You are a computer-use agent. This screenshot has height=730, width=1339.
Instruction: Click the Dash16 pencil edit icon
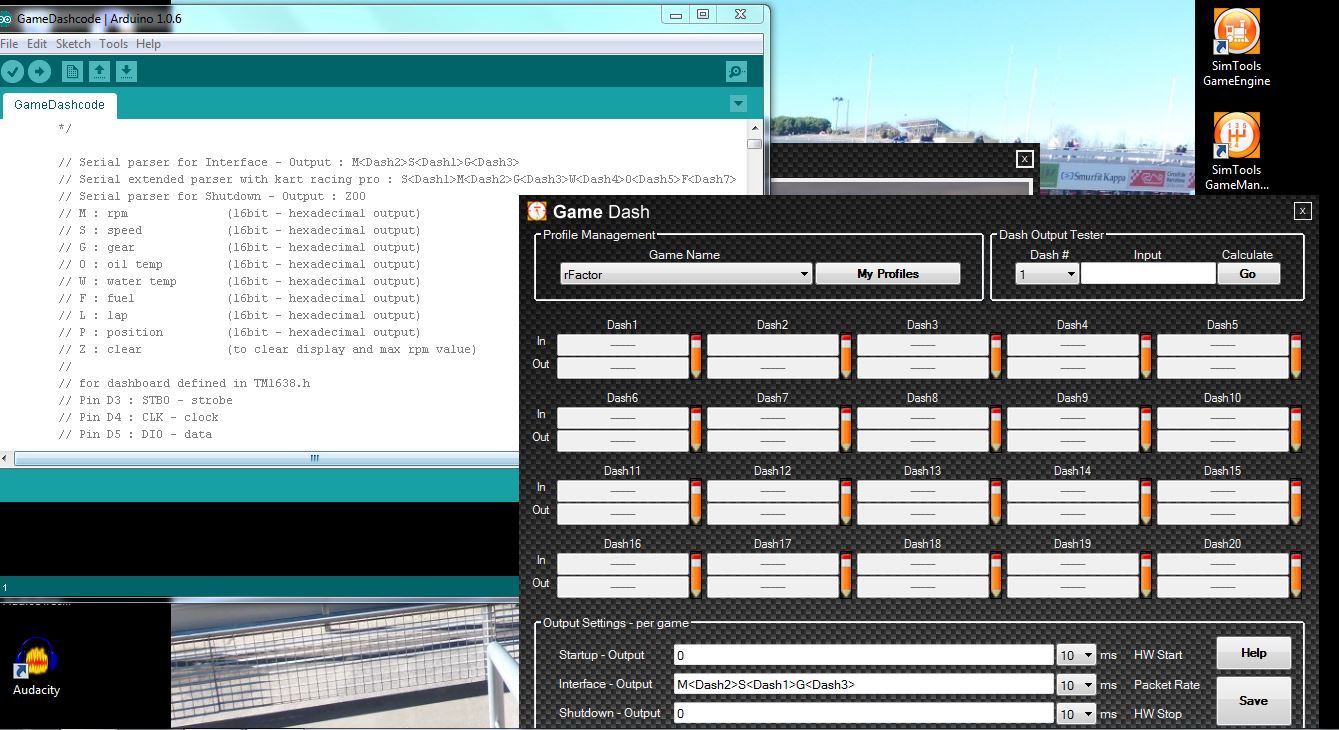pyautogui.click(x=696, y=575)
